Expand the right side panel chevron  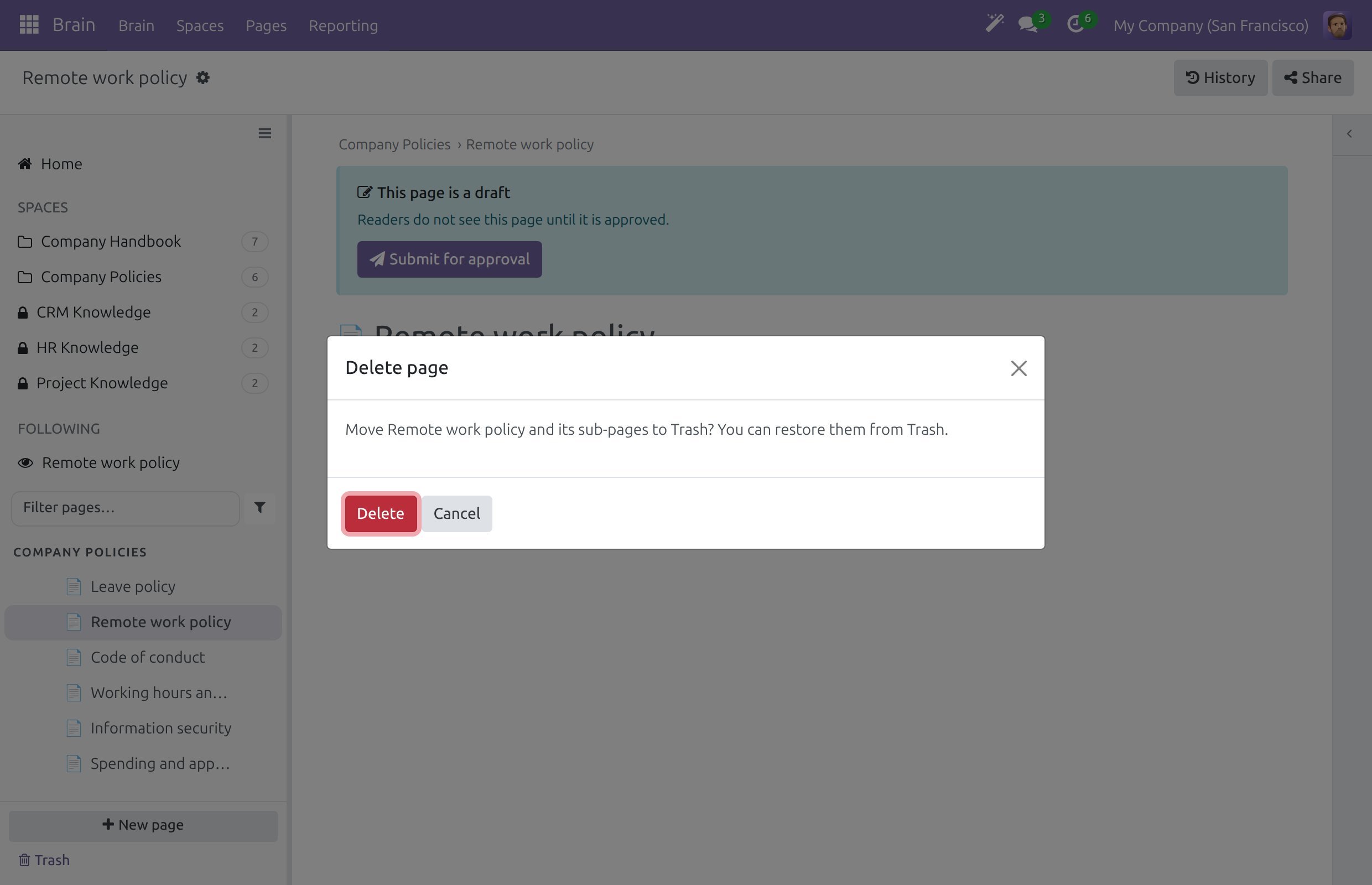pyautogui.click(x=1349, y=134)
